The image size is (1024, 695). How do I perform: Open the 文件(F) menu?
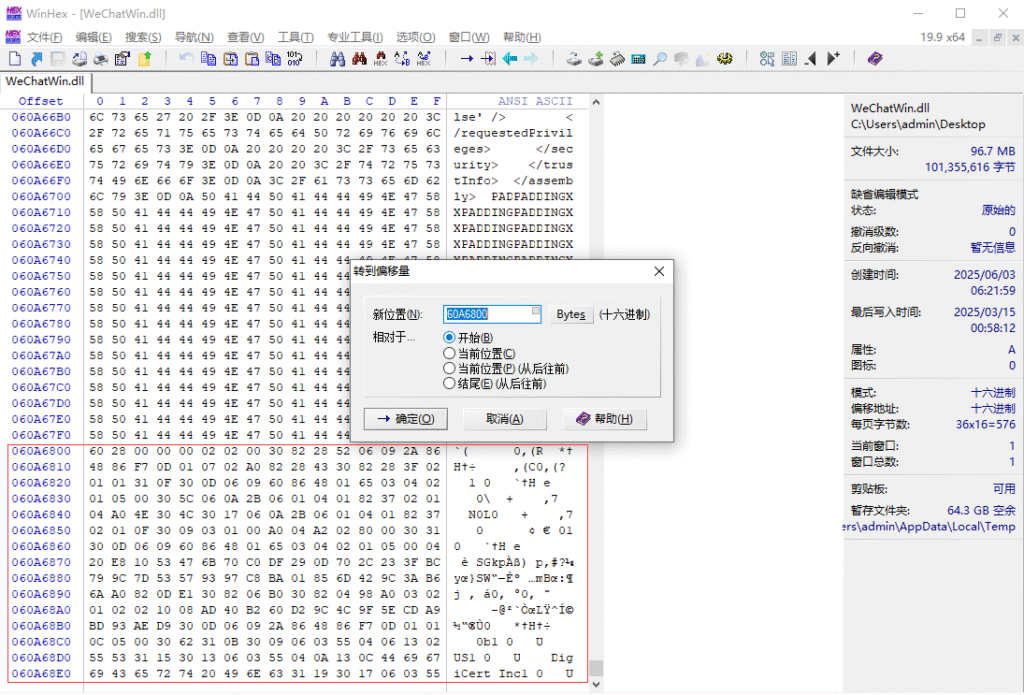pyautogui.click(x=44, y=37)
